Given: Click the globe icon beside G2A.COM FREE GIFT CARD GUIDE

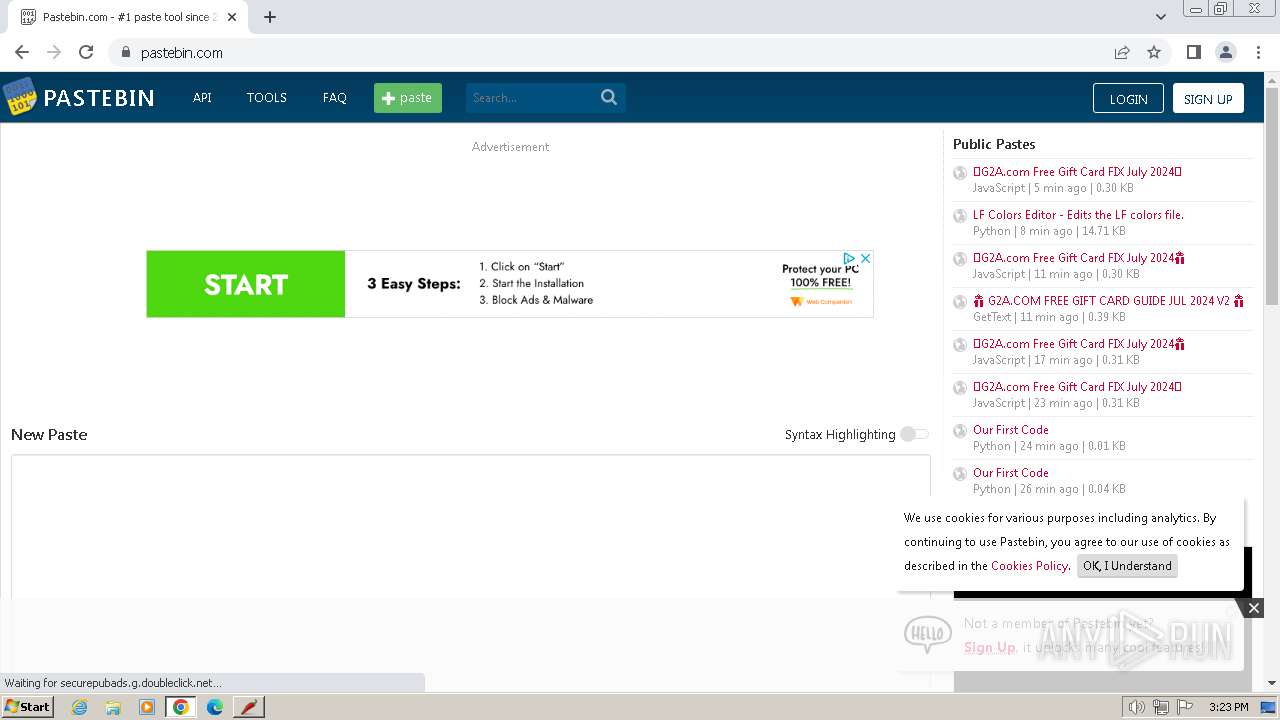Looking at the screenshot, I should (x=960, y=302).
